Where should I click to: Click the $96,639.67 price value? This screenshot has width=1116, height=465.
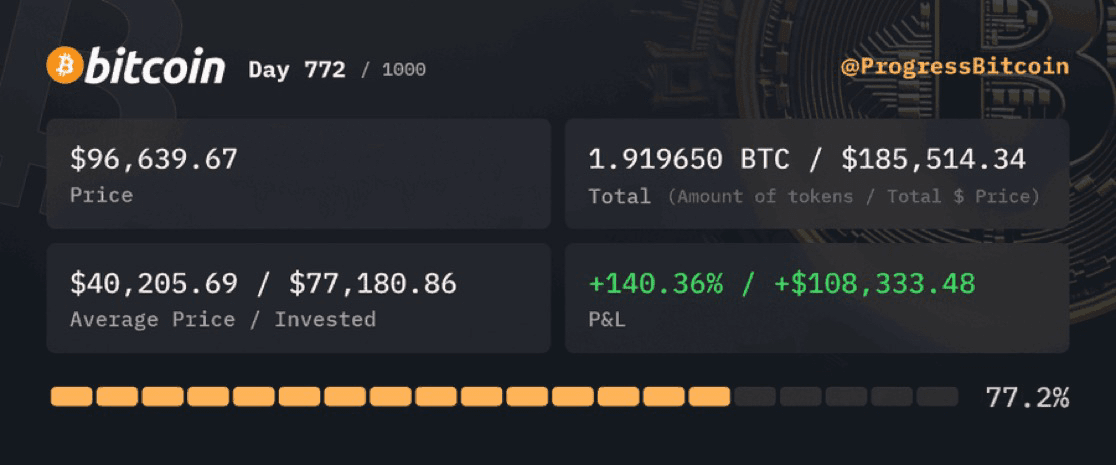[x=154, y=160]
